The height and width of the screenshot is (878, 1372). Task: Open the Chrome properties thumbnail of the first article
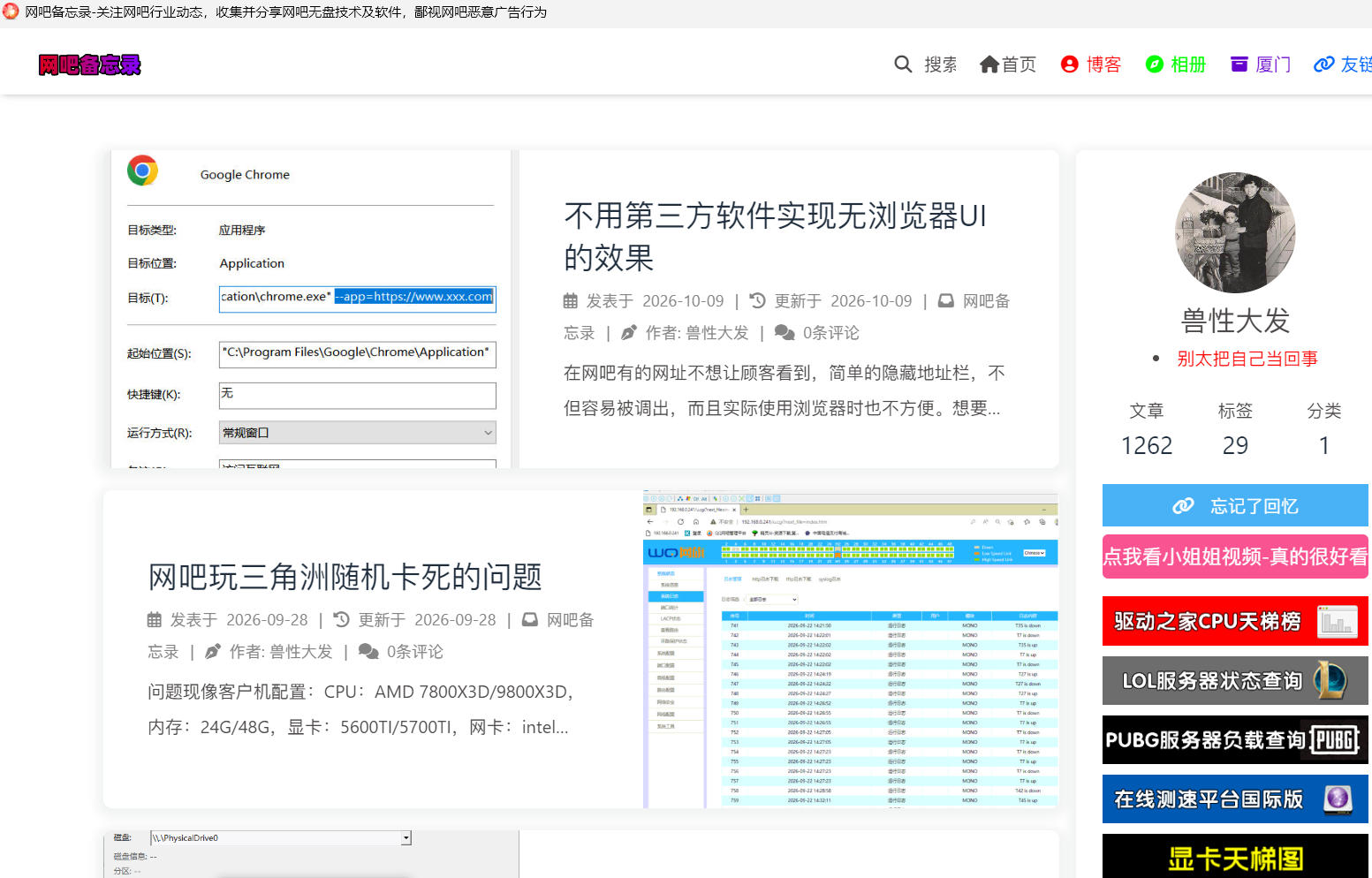tap(311, 309)
